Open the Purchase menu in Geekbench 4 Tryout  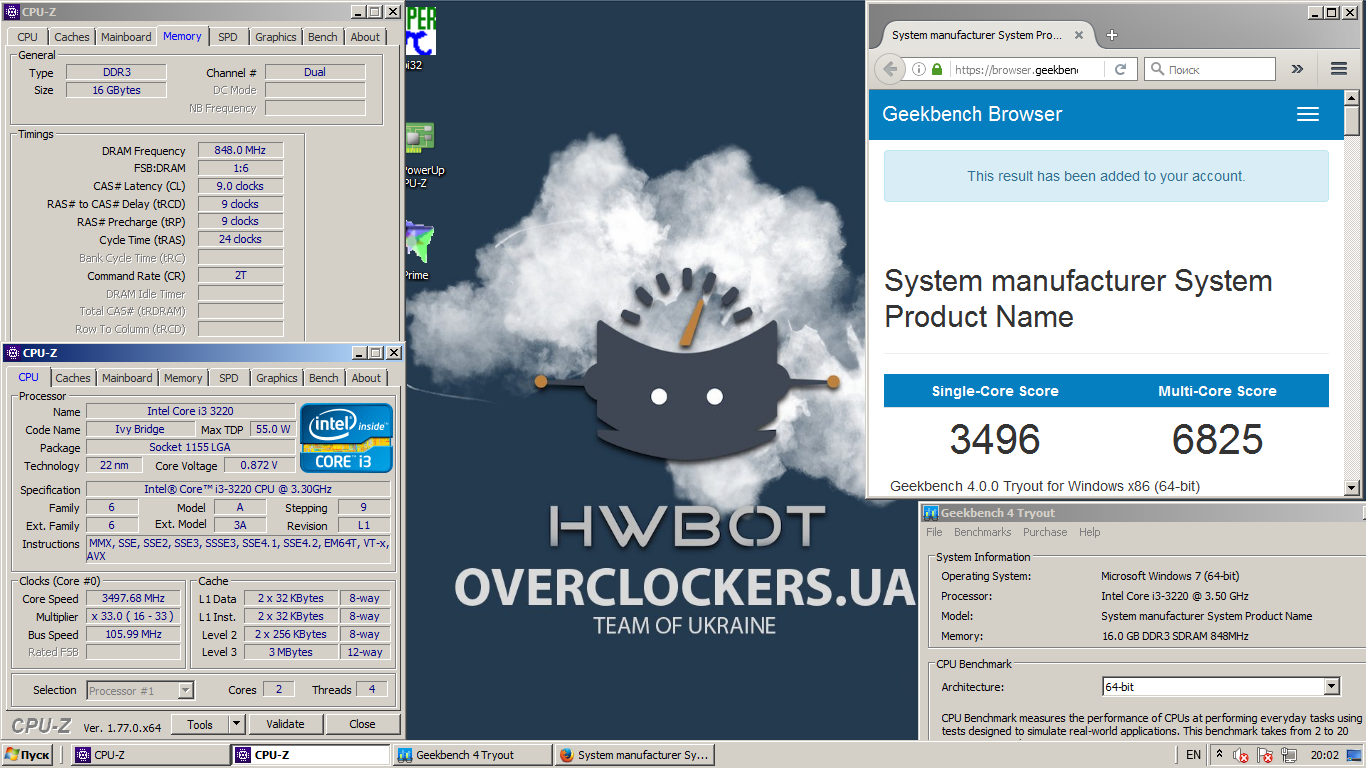click(x=1045, y=532)
